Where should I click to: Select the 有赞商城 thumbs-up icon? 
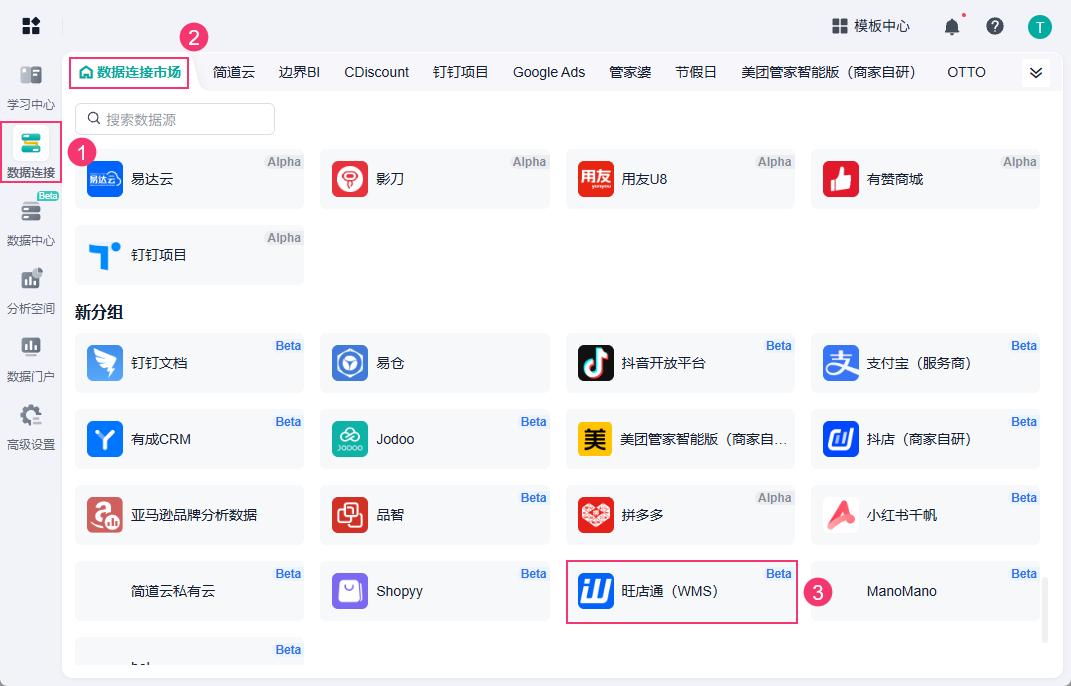point(841,179)
